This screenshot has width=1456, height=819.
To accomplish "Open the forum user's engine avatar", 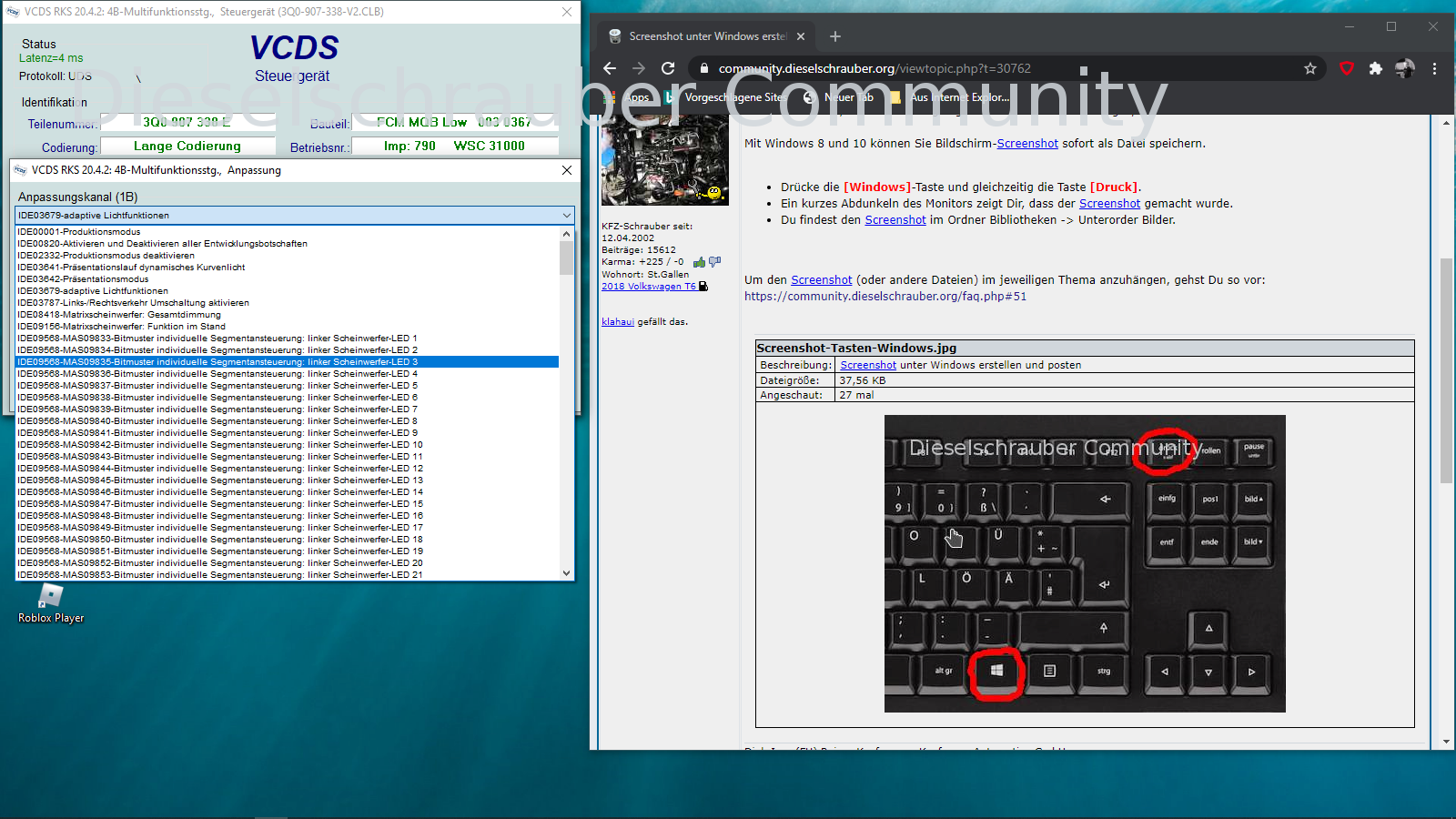I will click(664, 160).
